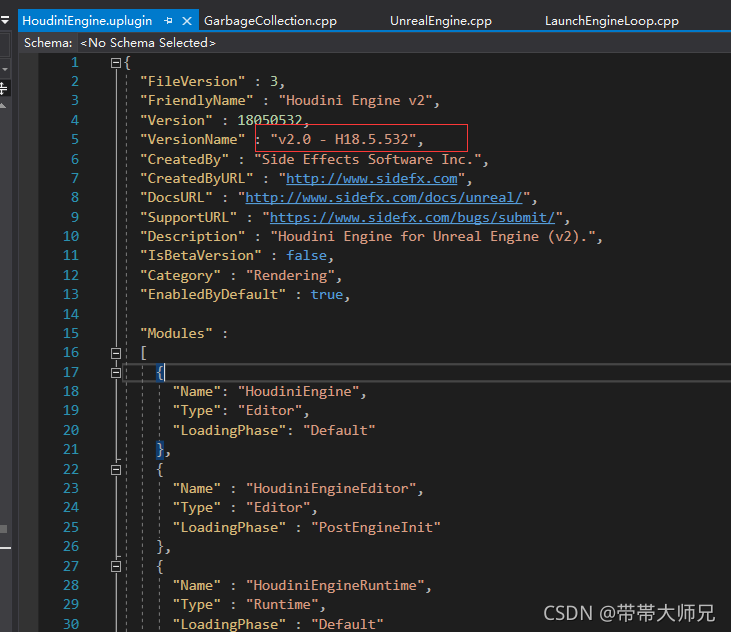Click the "PostEngineInit" loading phase value

click(376, 528)
